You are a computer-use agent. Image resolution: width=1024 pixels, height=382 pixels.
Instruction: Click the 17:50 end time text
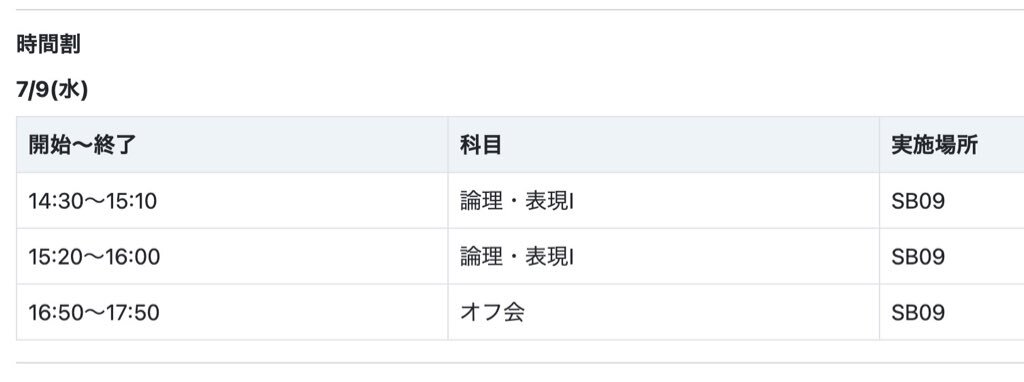(133, 313)
